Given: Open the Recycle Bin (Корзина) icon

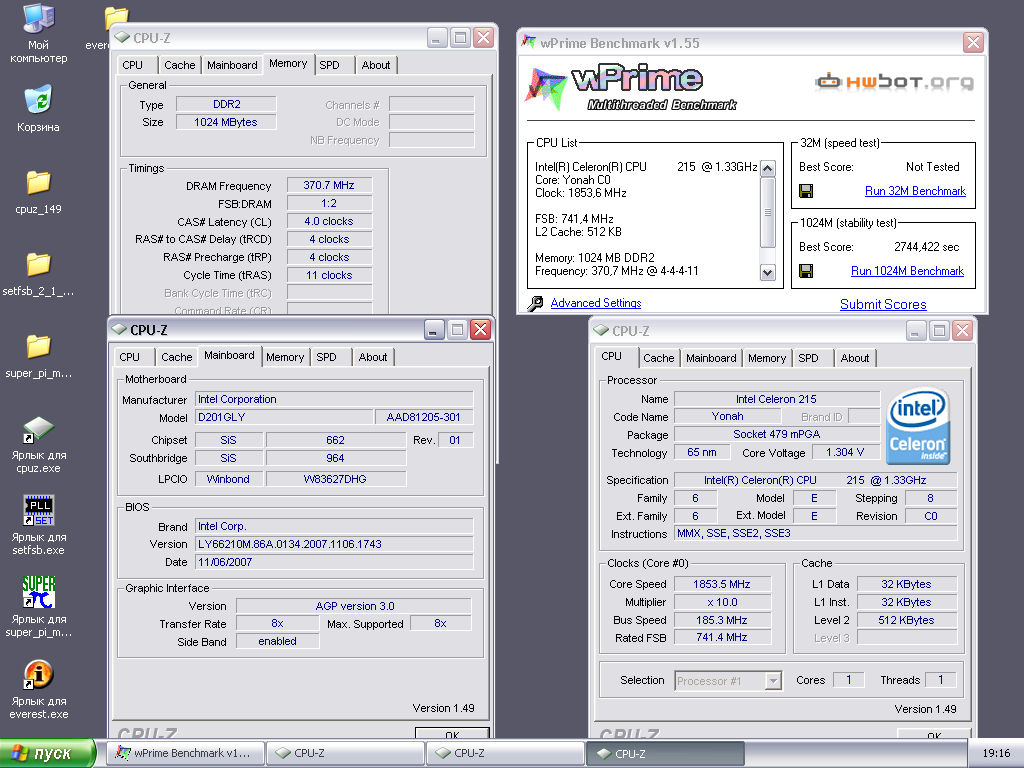Looking at the screenshot, I should 38,99.
